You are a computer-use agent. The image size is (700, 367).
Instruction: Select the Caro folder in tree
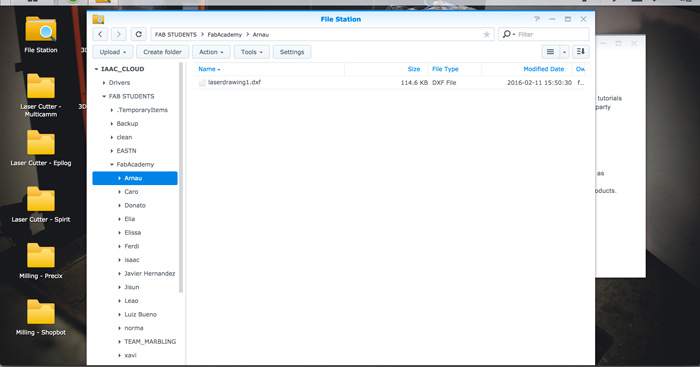coord(131,192)
